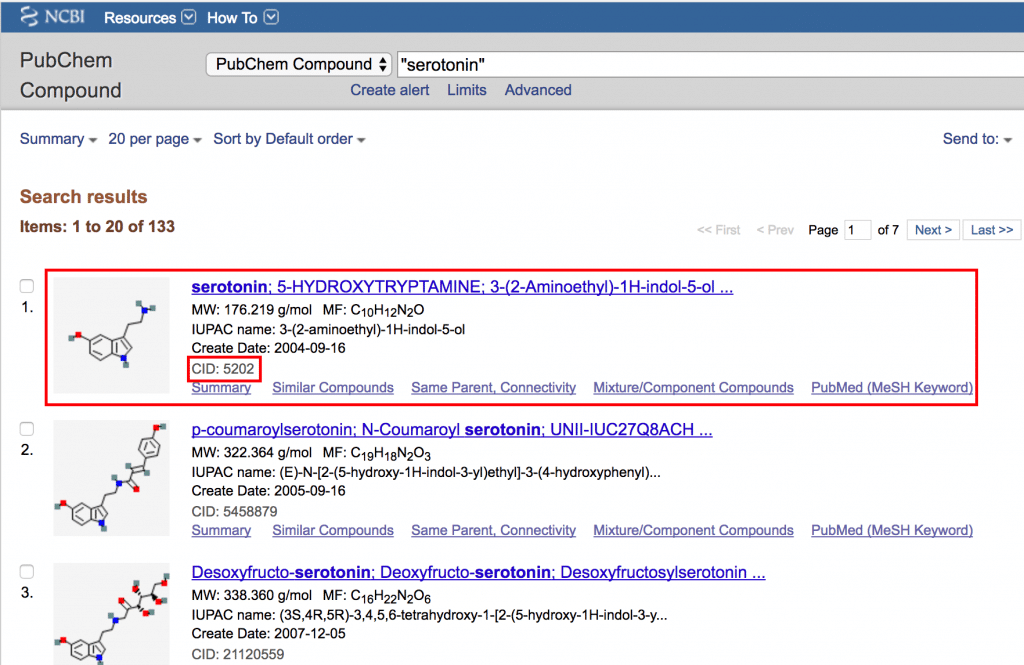Click "MW: 338.360 g/mol" text
The image size is (1024, 665).
(251, 596)
